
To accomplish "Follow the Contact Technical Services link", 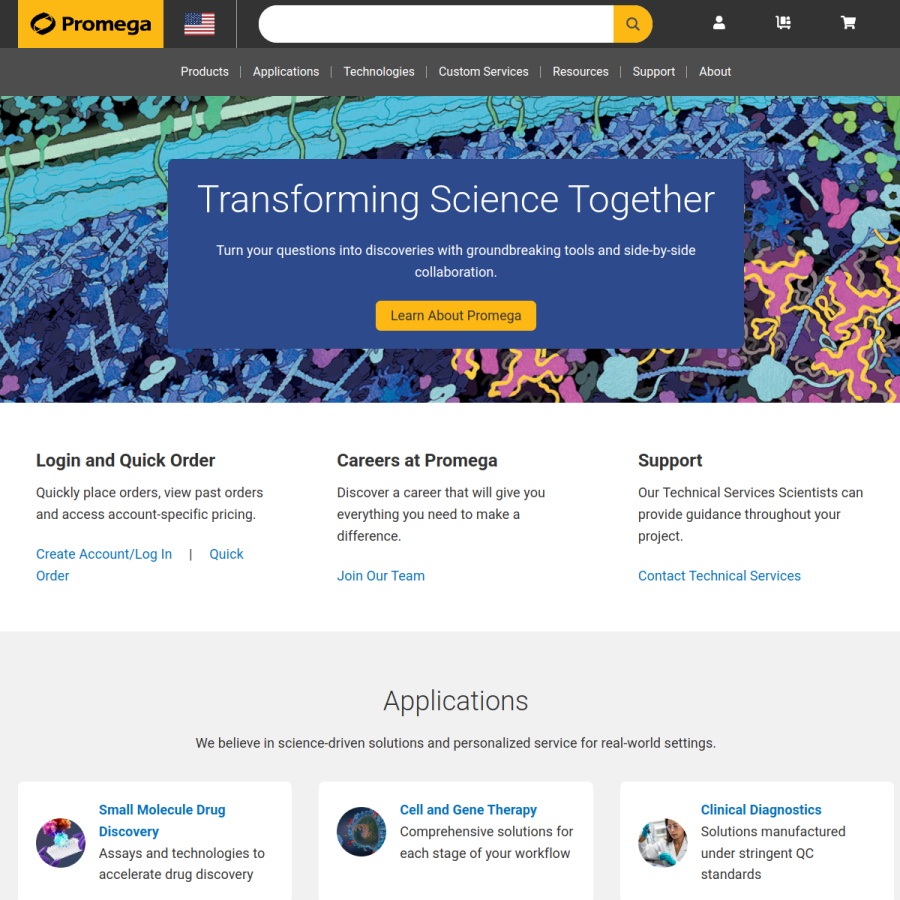I will pos(719,576).
